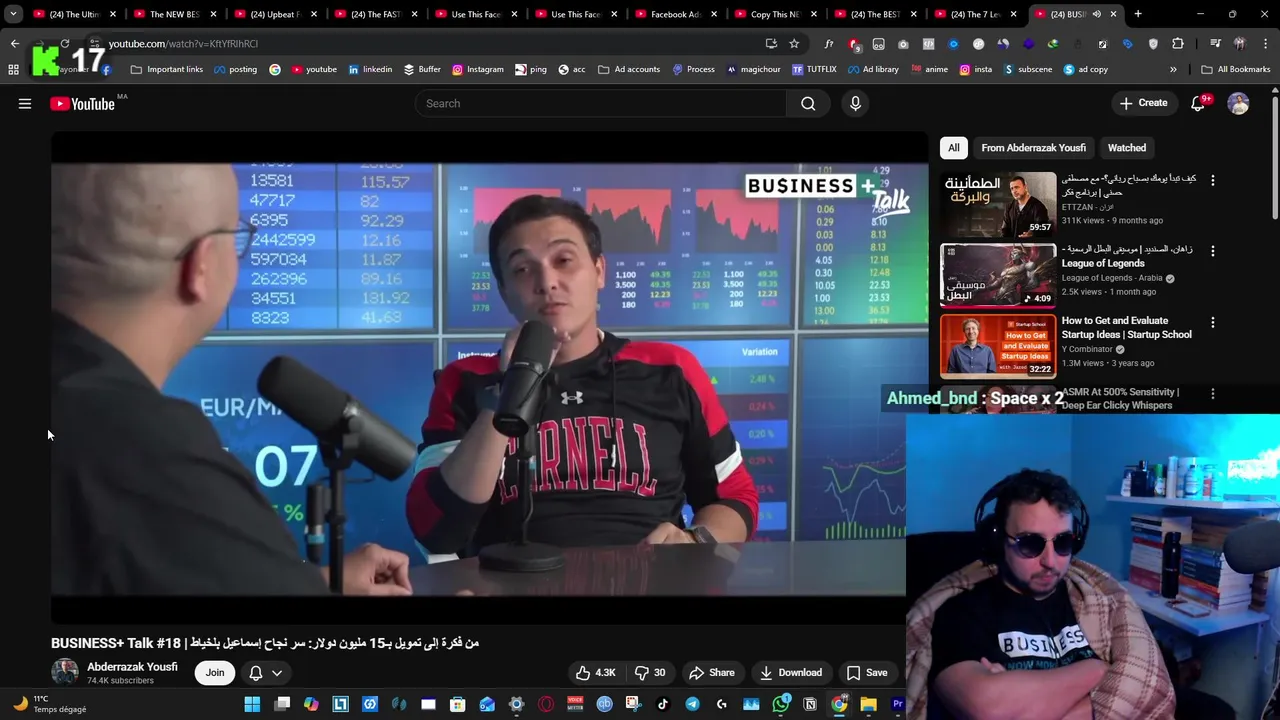Open the Y Combinator channel link

point(1087,349)
